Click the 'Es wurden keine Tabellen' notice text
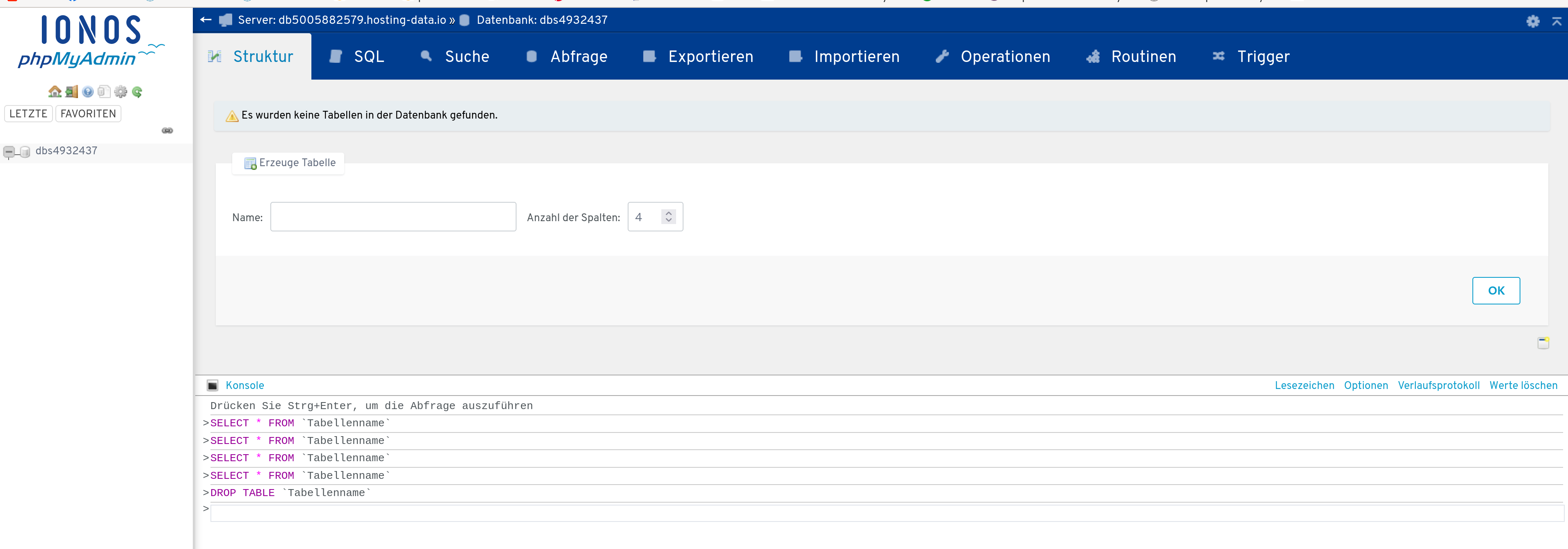The height and width of the screenshot is (549, 1568). pos(370,115)
